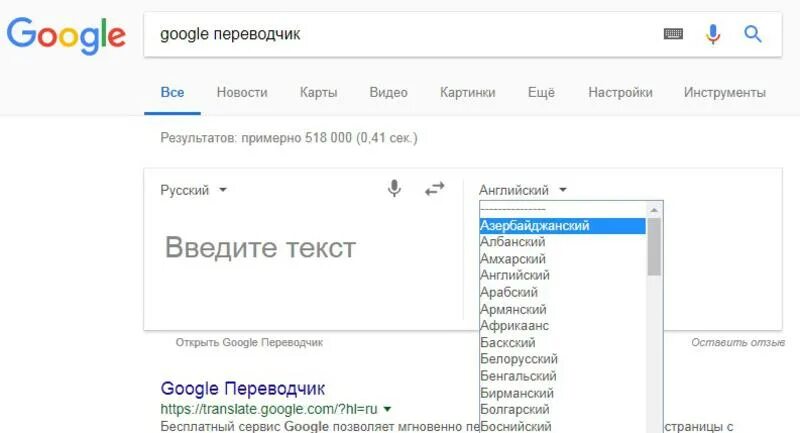Choose 'Болгарский' in the language list
Screen dimensions: 800x433
562,410
